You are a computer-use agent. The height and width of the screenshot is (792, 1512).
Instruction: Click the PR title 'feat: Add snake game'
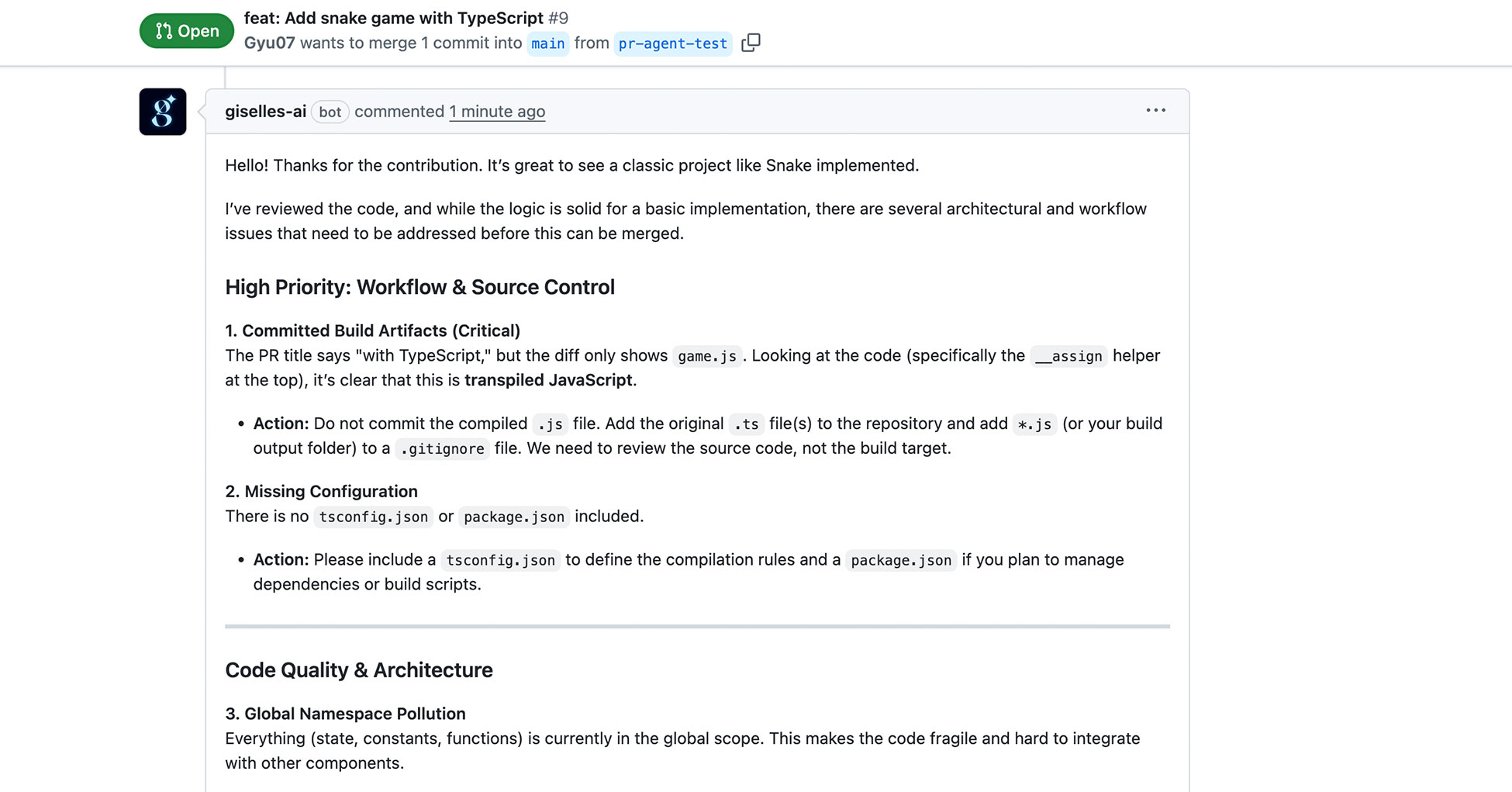[393, 18]
